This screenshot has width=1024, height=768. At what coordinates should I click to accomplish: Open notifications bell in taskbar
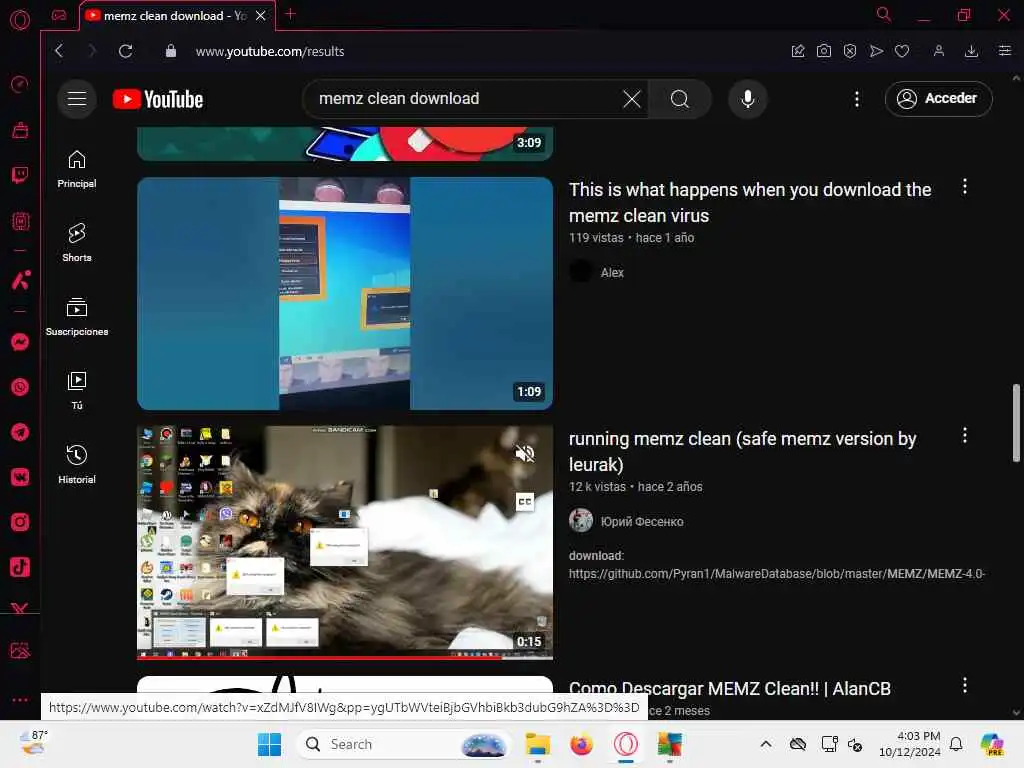coord(956,744)
